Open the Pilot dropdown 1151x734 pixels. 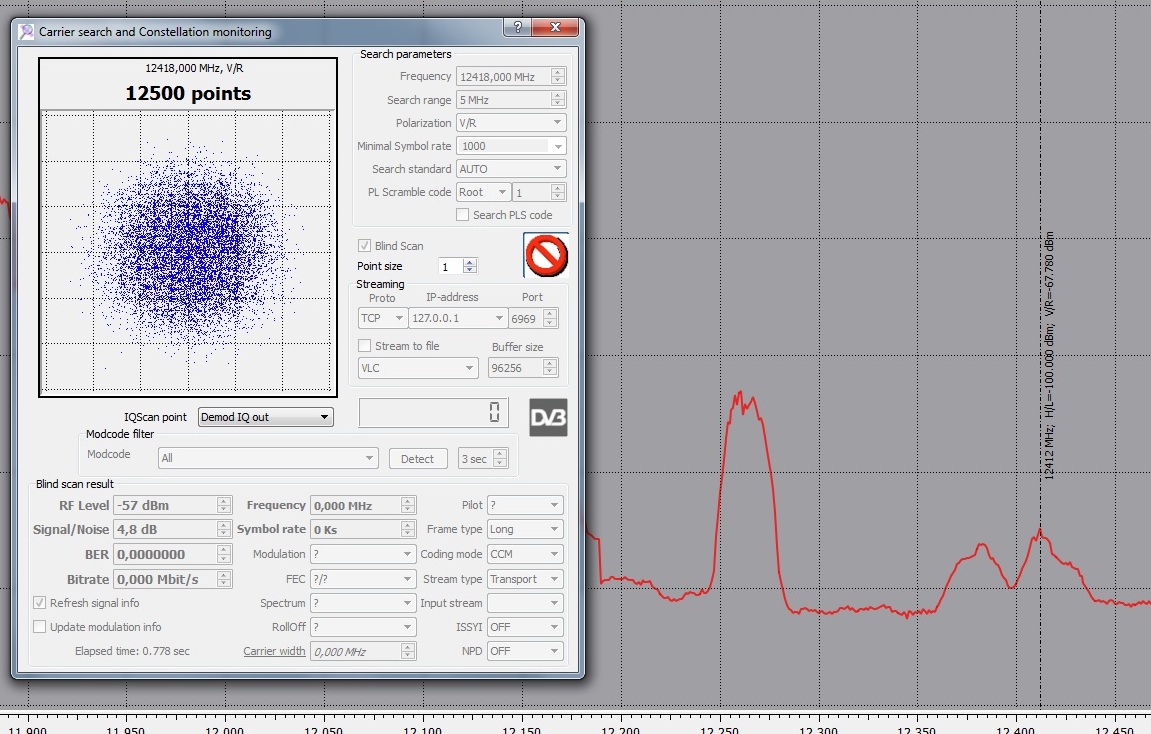point(526,505)
